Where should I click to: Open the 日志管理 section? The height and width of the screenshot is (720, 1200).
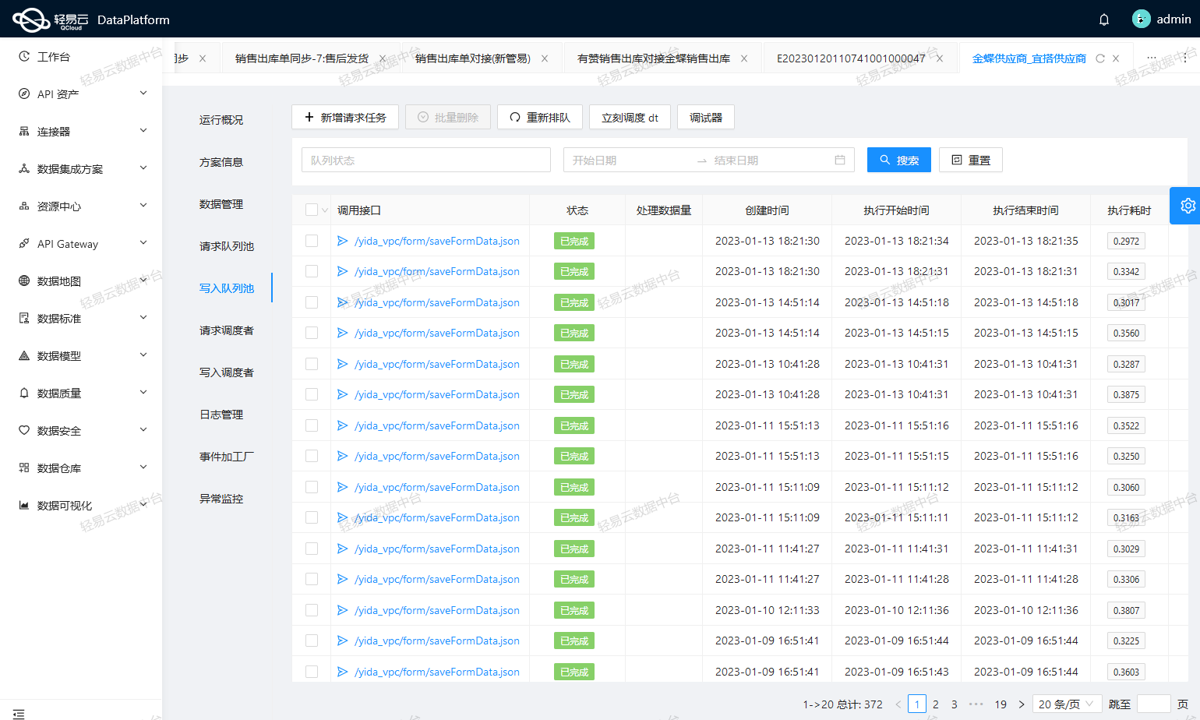point(221,414)
